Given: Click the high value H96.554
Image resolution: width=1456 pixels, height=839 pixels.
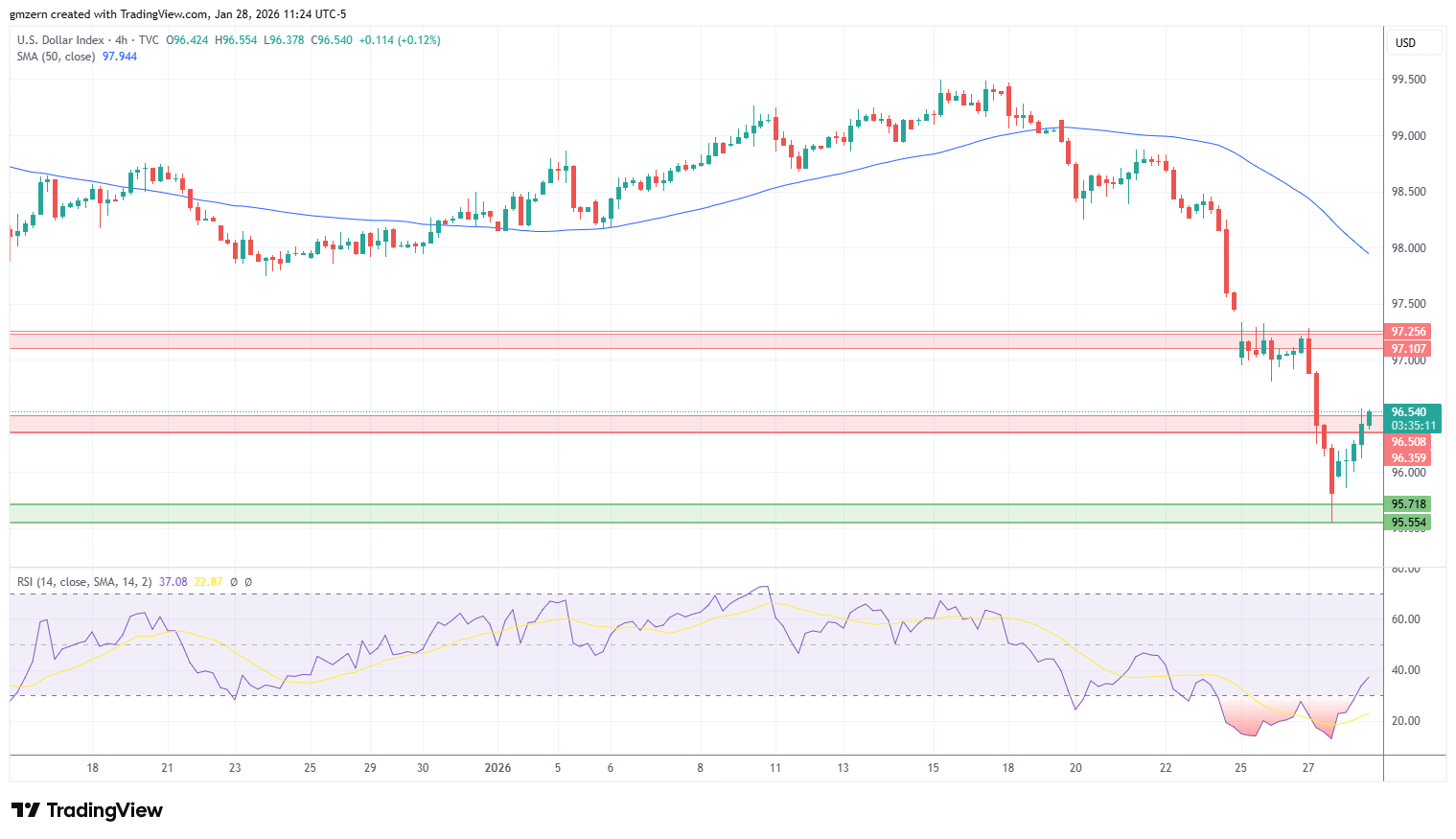Looking at the screenshot, I should pos(236,40).
